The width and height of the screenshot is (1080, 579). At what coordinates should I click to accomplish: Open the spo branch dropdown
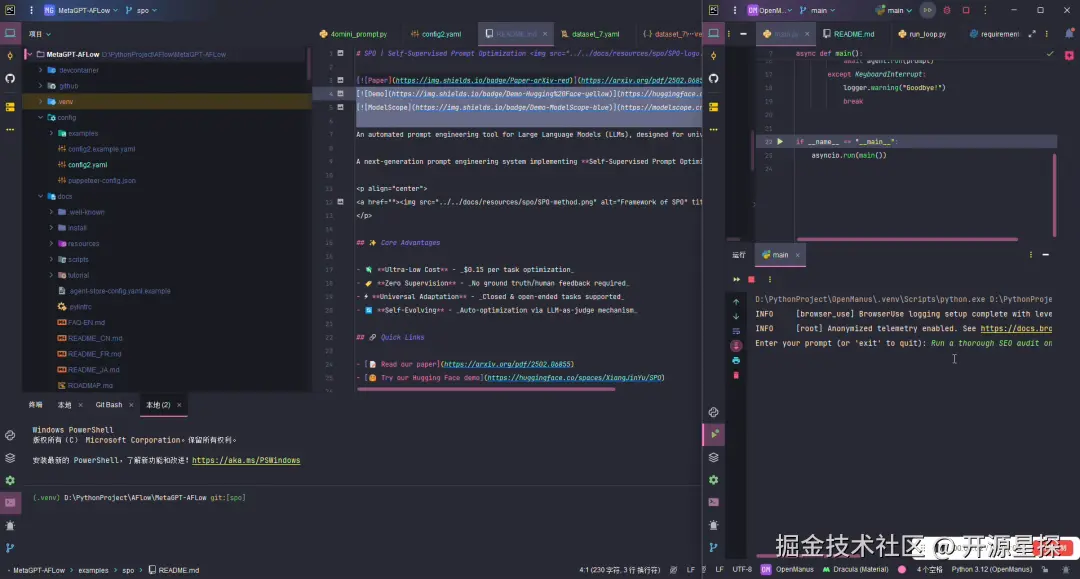click(x=141, y=10)
